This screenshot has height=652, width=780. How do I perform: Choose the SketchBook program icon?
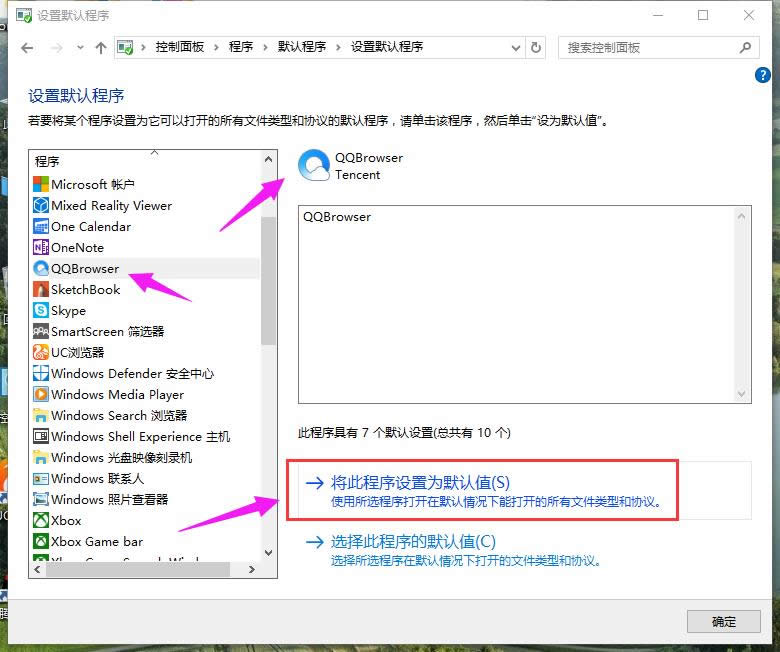point(41,289)
